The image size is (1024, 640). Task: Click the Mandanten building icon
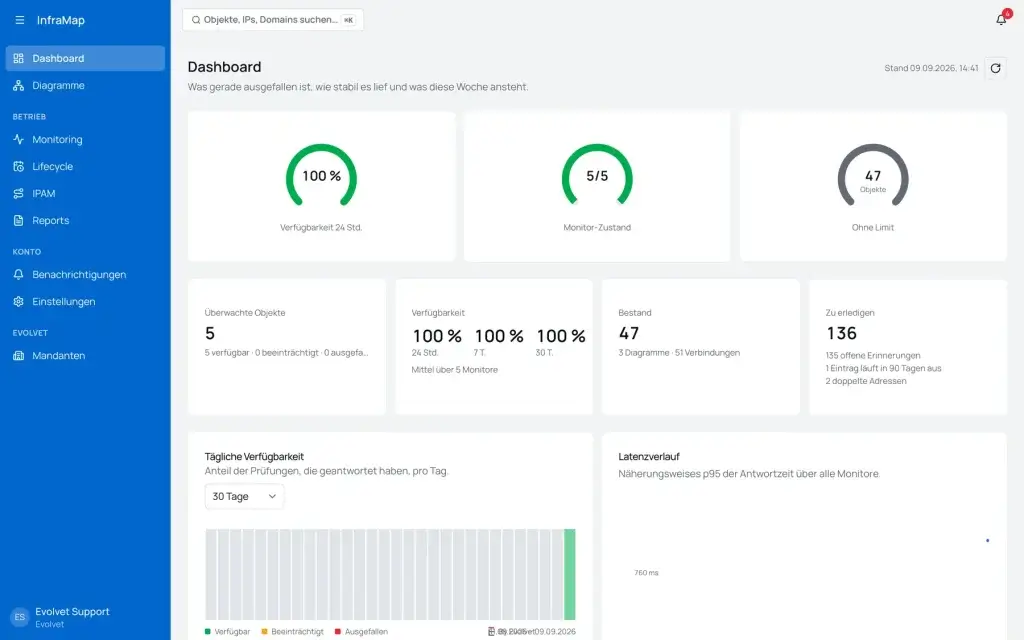pos(18,356)
